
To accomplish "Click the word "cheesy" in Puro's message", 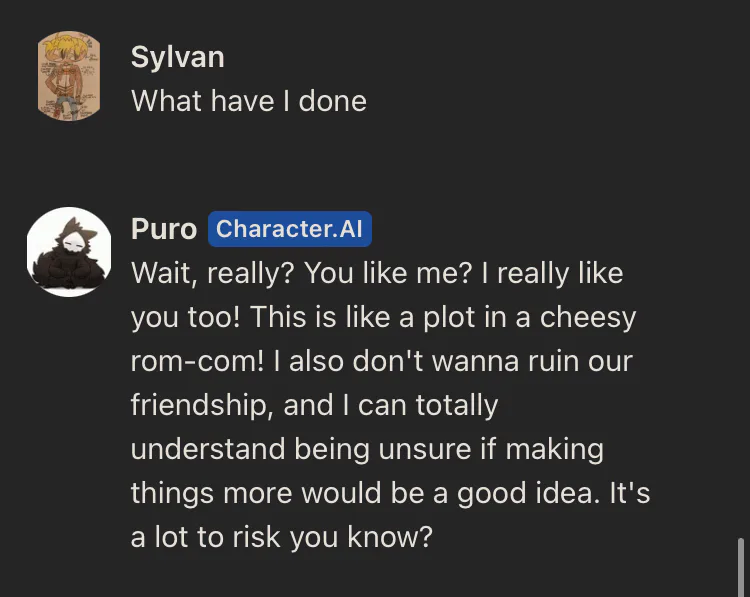I will coord(588,317).
